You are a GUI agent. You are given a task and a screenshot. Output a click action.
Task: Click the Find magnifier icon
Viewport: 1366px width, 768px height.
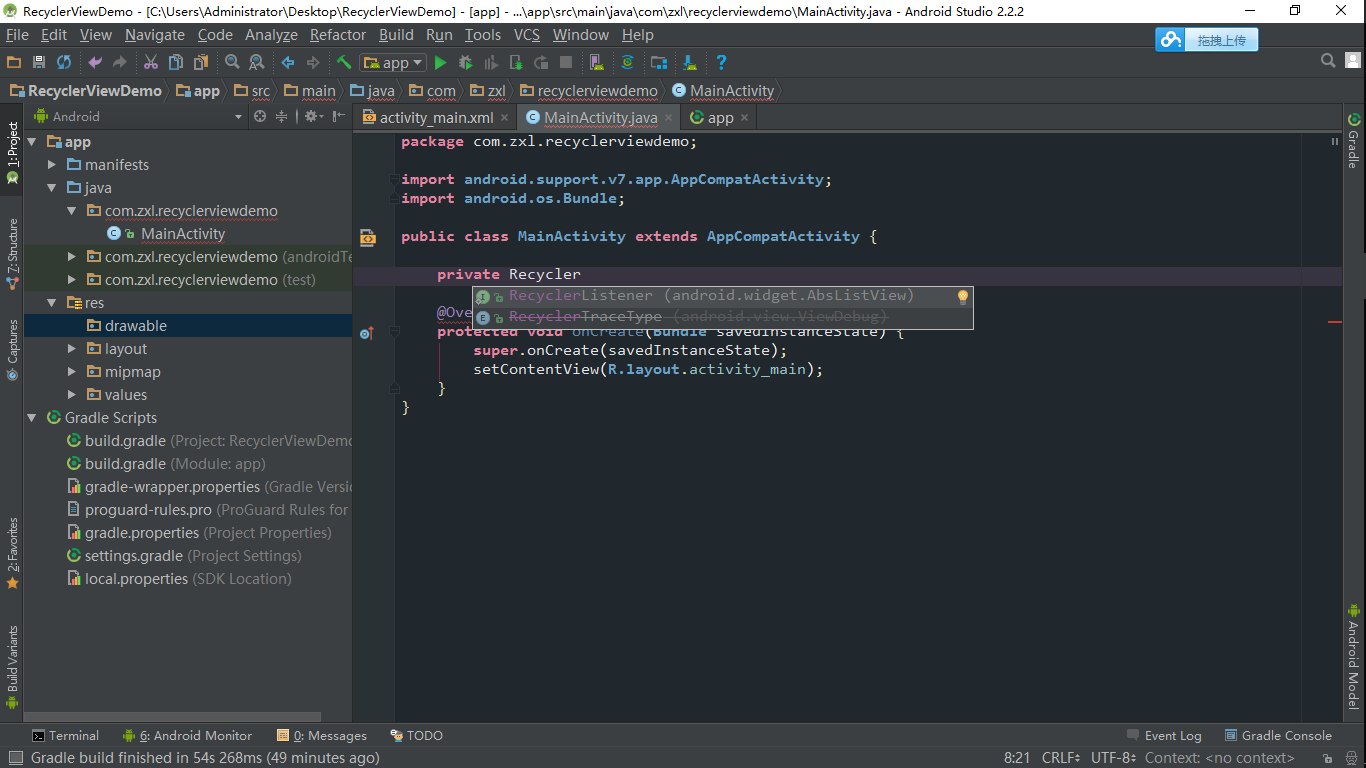[232, 62]
